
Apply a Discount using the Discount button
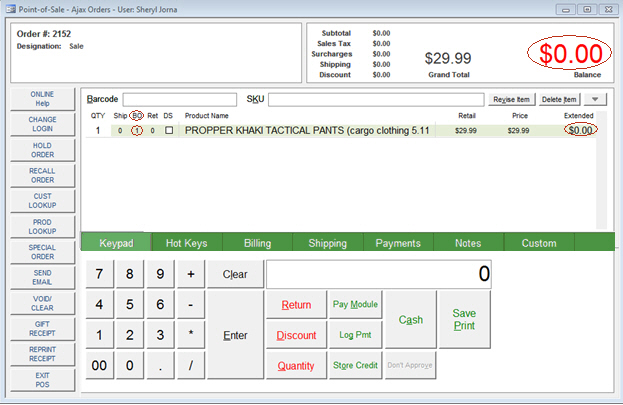296,335
